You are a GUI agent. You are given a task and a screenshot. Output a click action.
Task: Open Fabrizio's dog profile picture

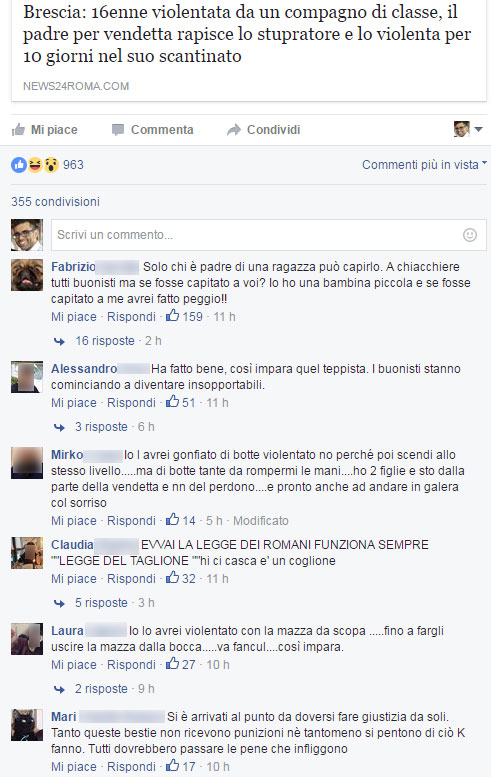tap(27, 275)
